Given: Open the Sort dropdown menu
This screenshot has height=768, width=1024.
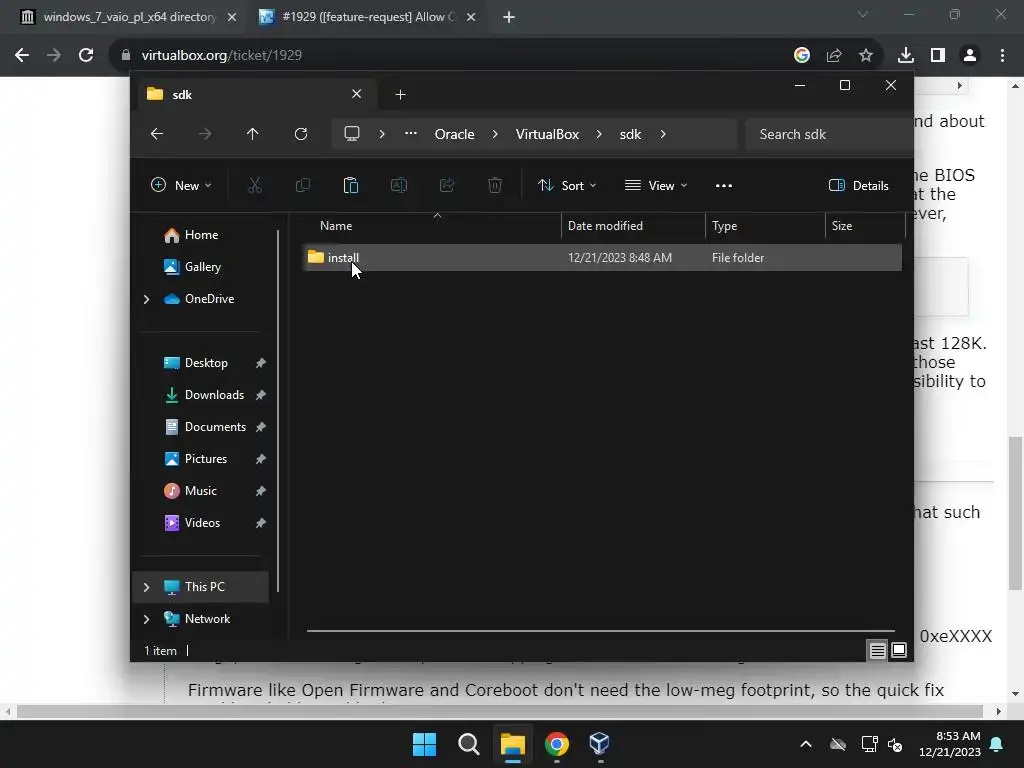Looking at the screenshot, I should click(567, 185).
